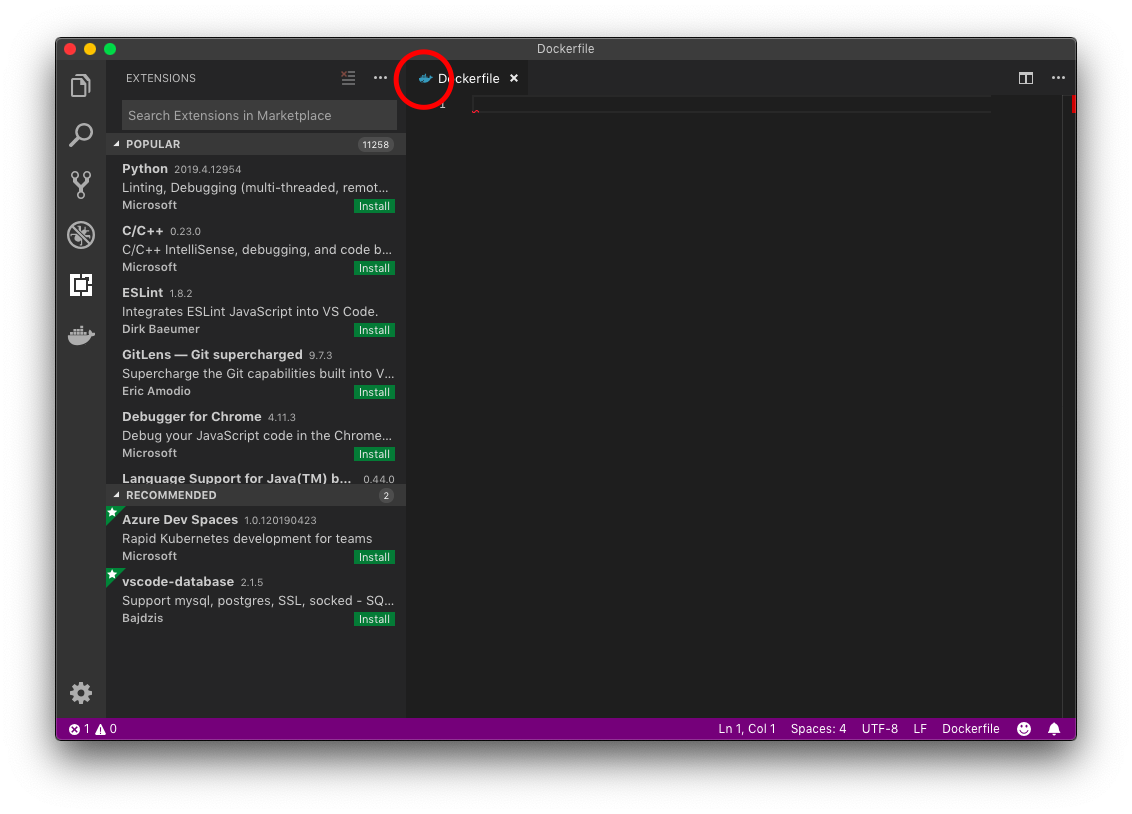Open the Docker view in activity bar
1132x814 pixels.
81,335
